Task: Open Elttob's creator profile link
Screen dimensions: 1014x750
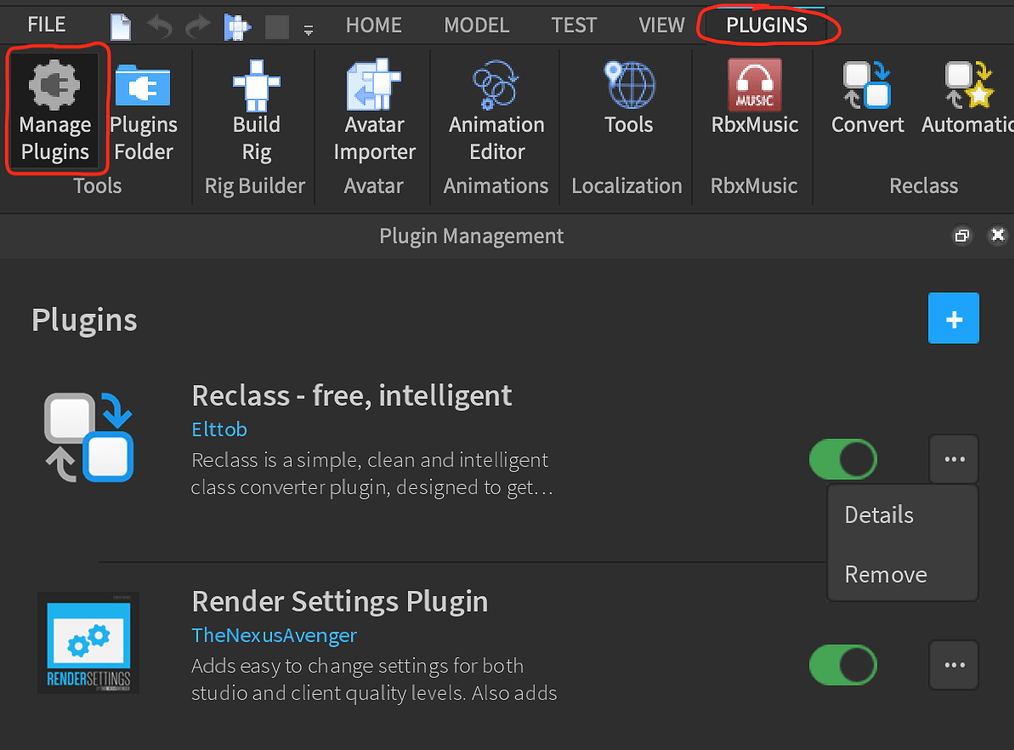Action: click(x=219, y=429)
